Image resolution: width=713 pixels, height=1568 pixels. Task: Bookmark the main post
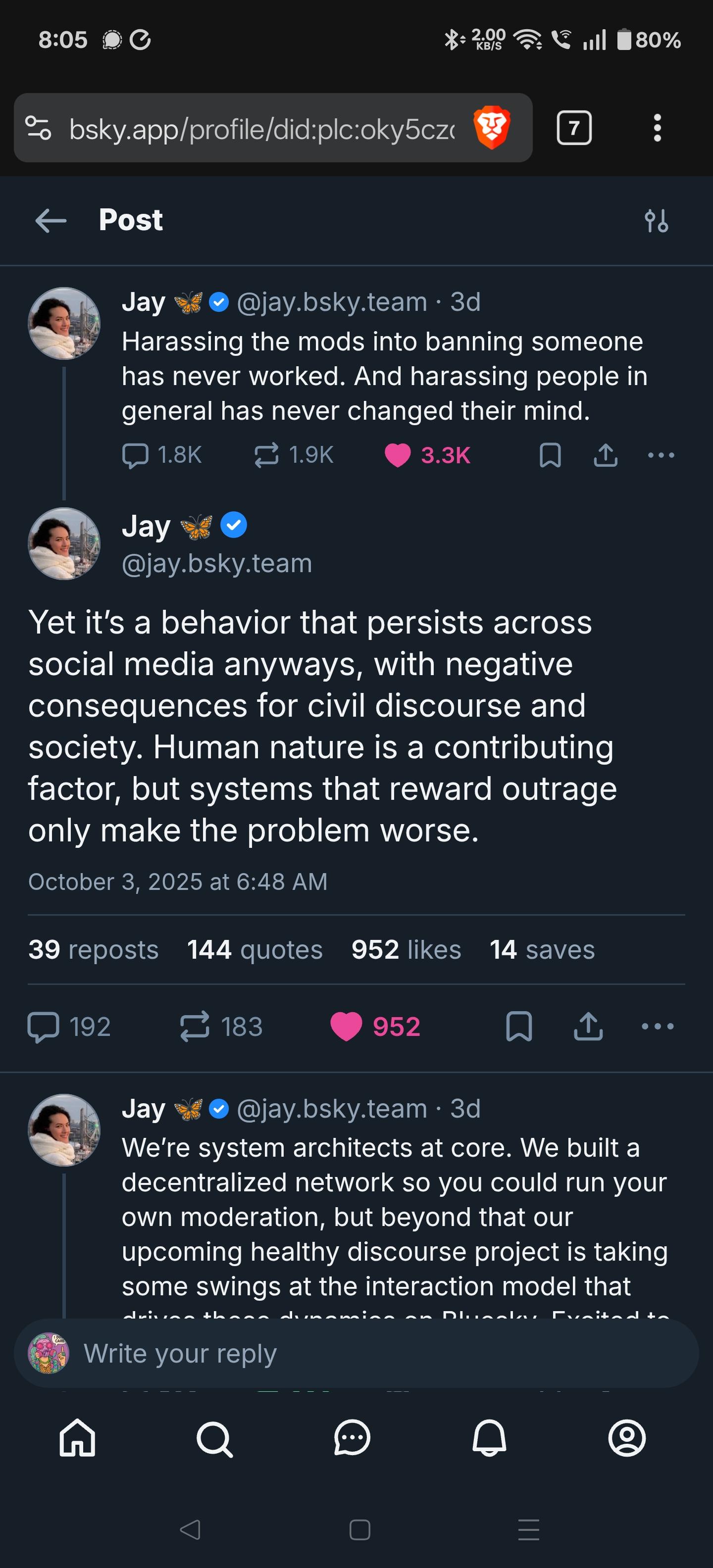pos(519,1026)
